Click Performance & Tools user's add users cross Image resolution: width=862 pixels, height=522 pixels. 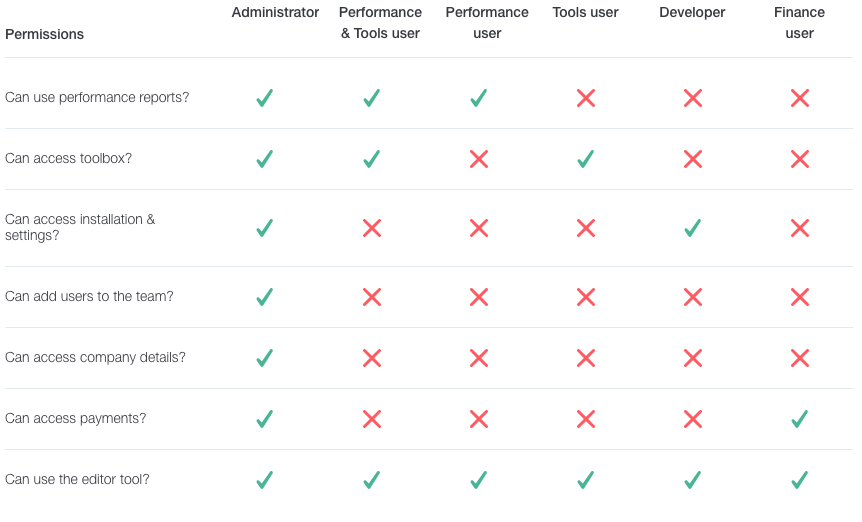coord(372,297)
